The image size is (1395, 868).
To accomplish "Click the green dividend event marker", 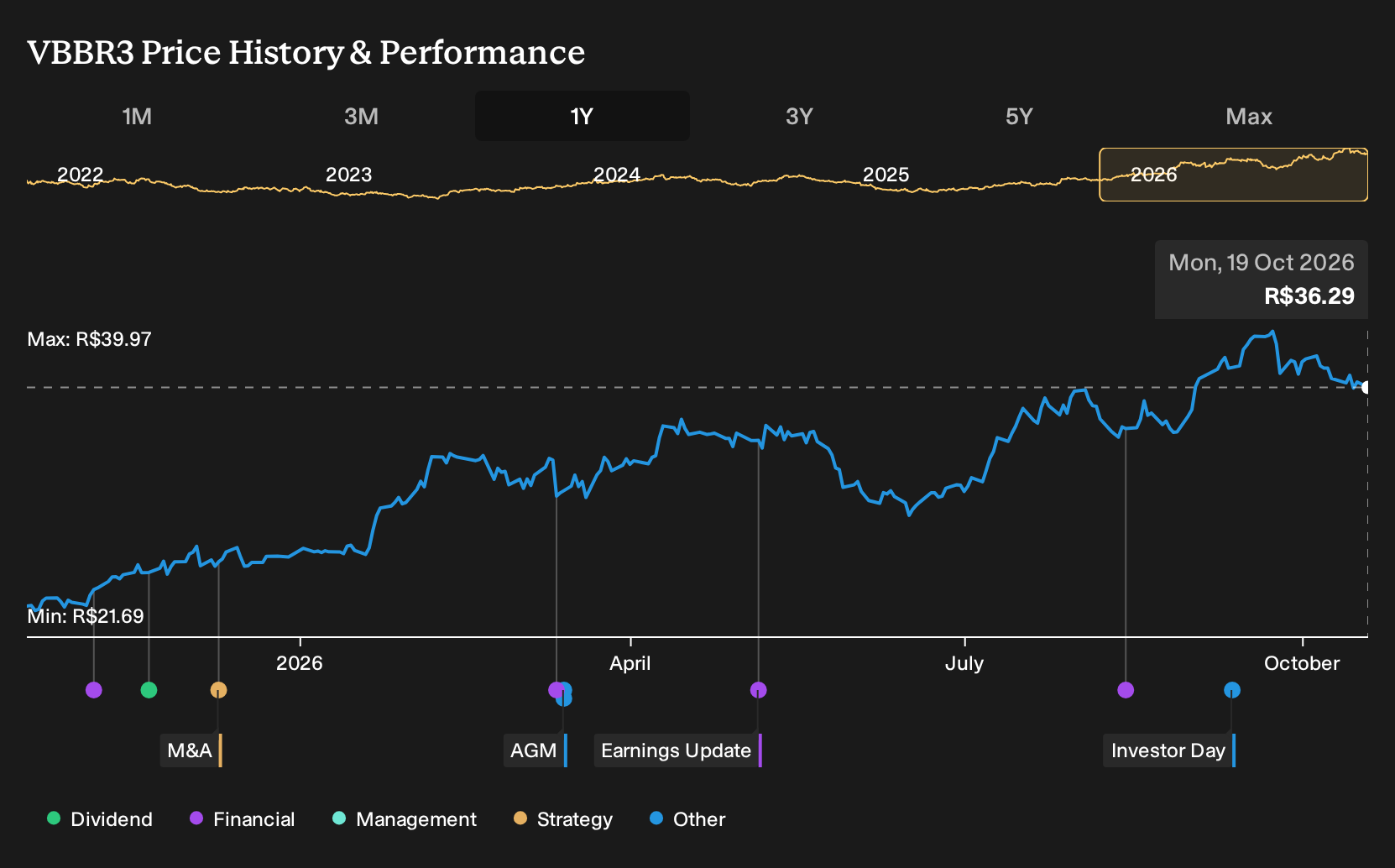I will click(149, 690).
